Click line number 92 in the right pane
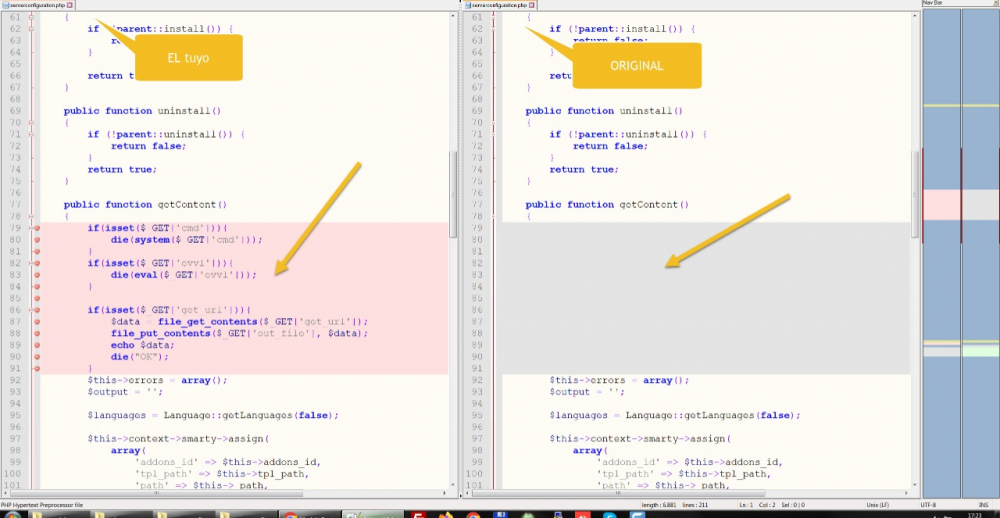The height and width of the screenshot is (518, 1000). click(478, 380)
